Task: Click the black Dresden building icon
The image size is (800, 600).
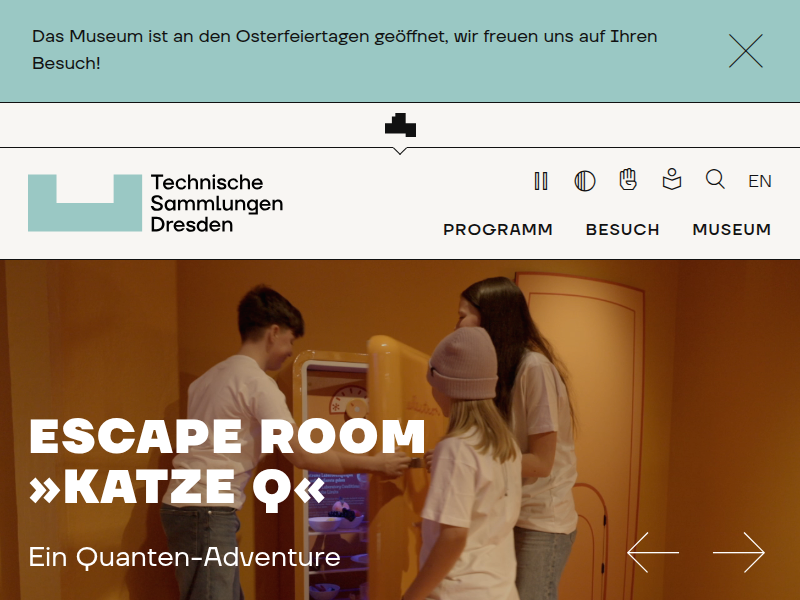Action: [x=400, y=125]
